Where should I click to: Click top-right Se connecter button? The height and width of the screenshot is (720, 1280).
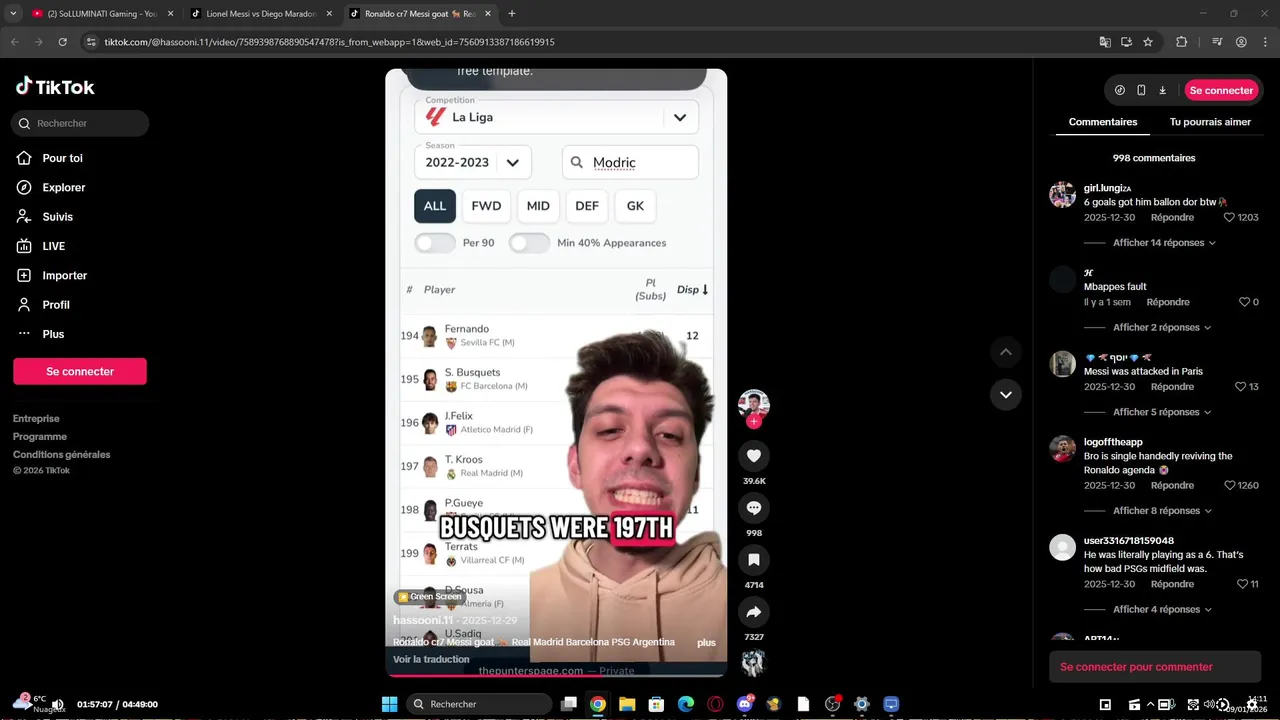pos(1221,90)
